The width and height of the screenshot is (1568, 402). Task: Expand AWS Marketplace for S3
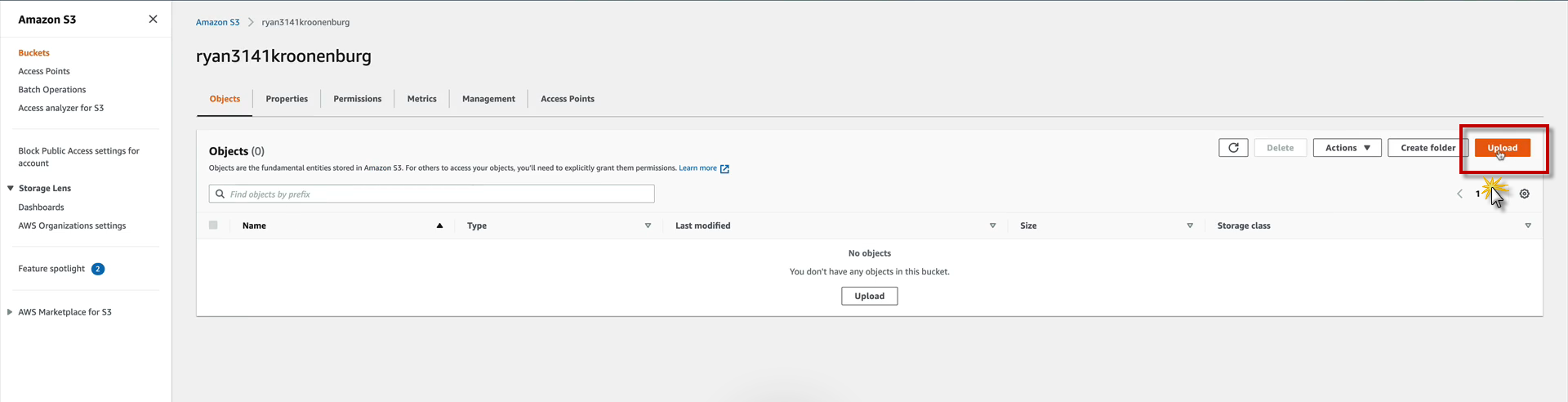pyautogui.click(x=10, y=312)
